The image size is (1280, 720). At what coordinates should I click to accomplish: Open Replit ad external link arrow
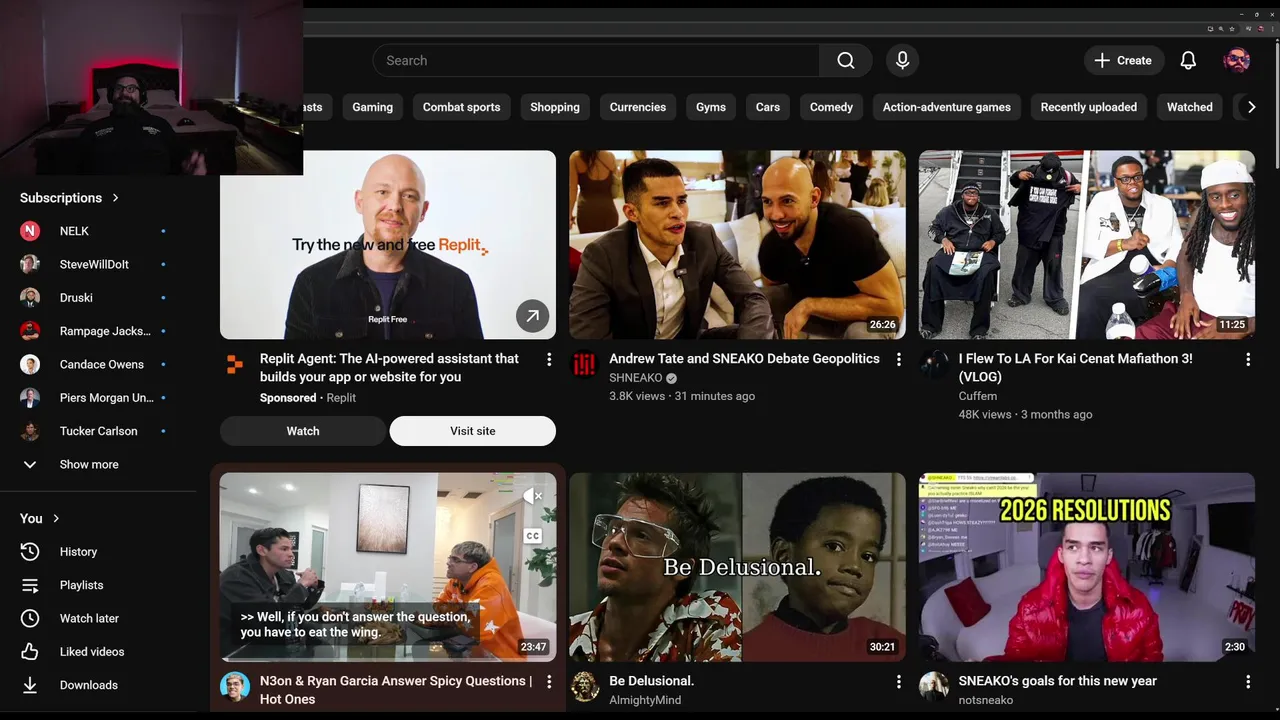click(x=532, y=316)
